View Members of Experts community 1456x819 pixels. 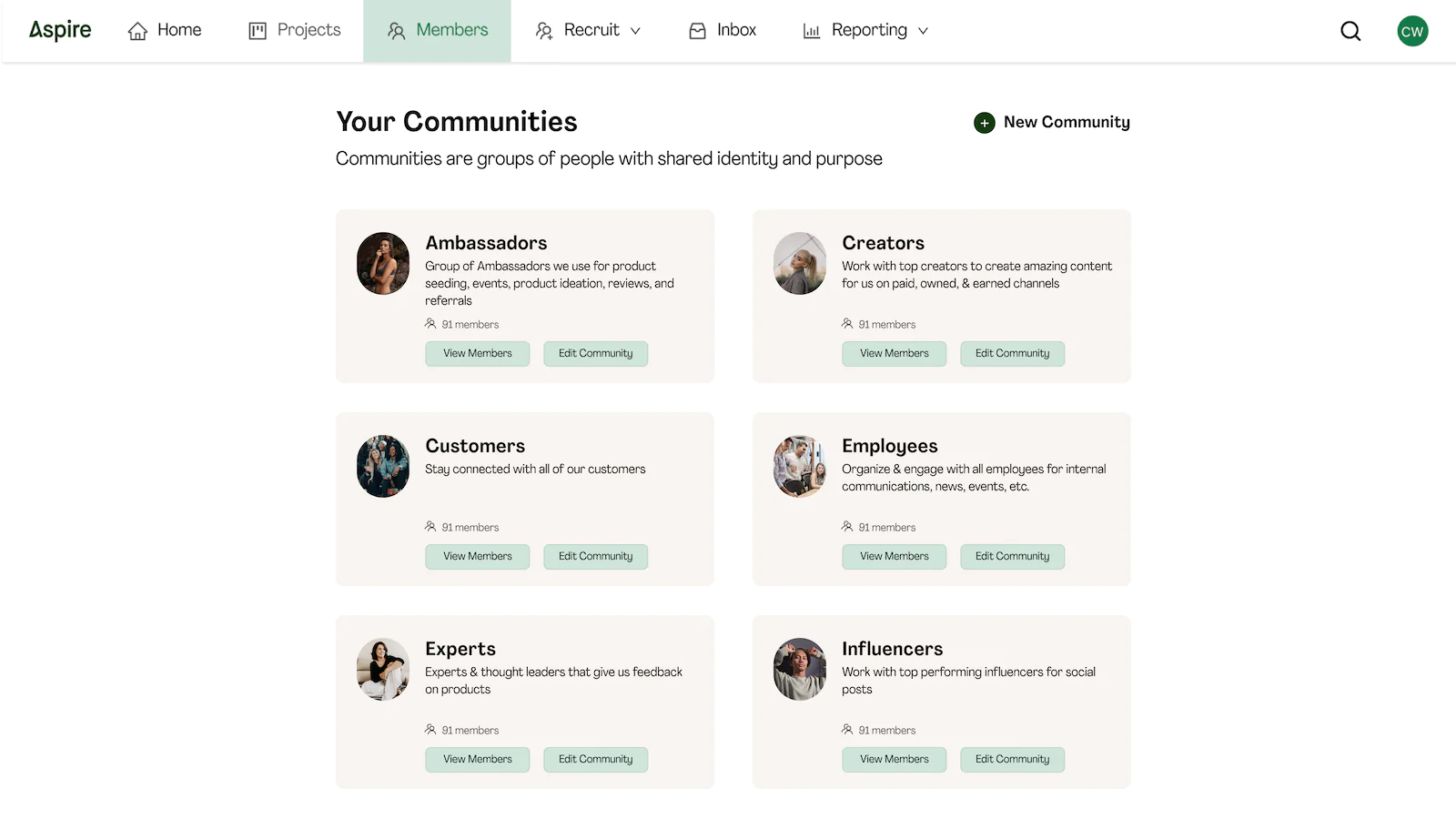pyautogui.click(x=477, y=759)
